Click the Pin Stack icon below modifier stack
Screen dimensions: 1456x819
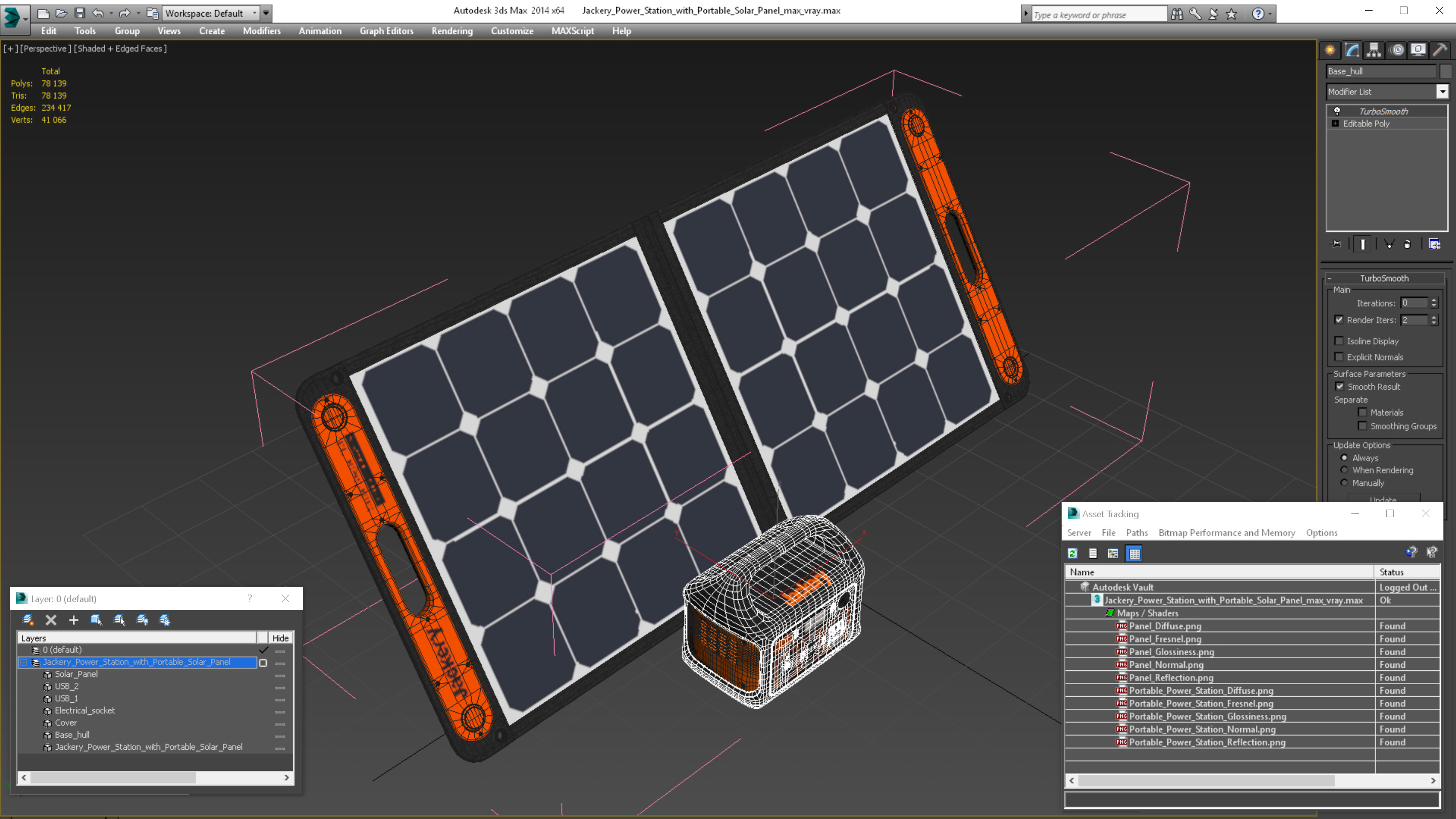tap(1336, 244)
